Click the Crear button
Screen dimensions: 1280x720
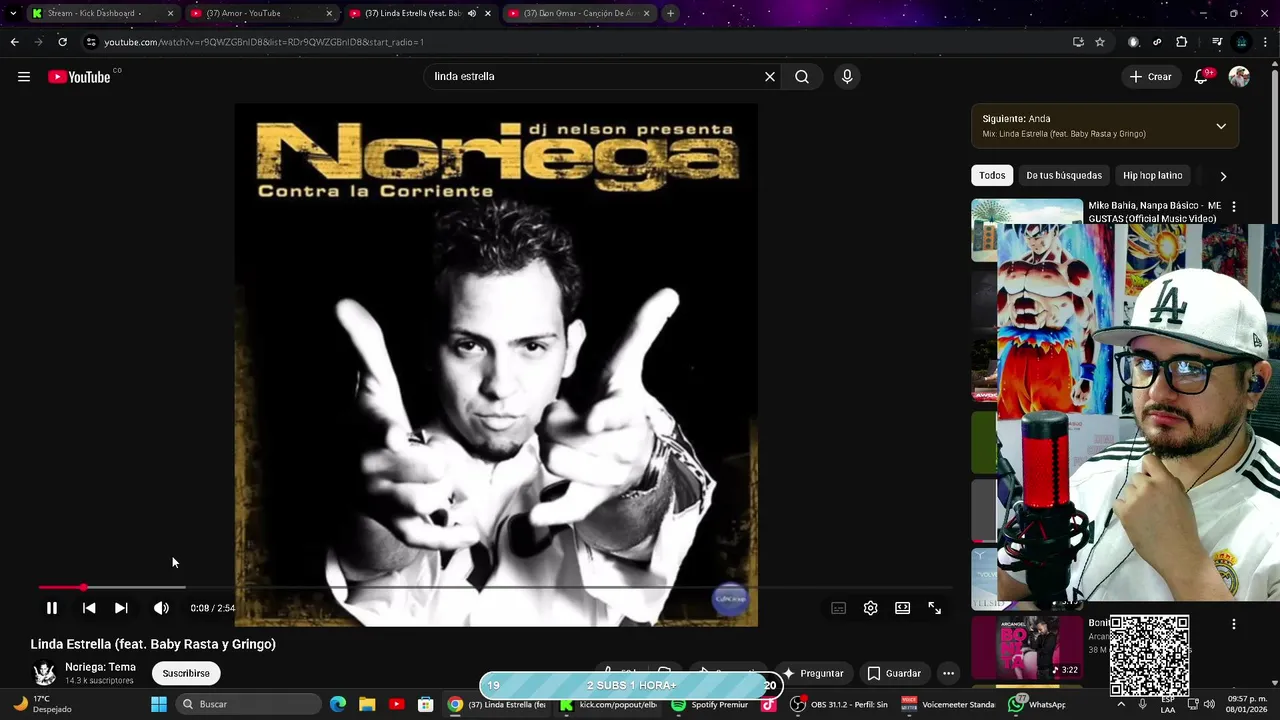click(x=1151, y=77)
